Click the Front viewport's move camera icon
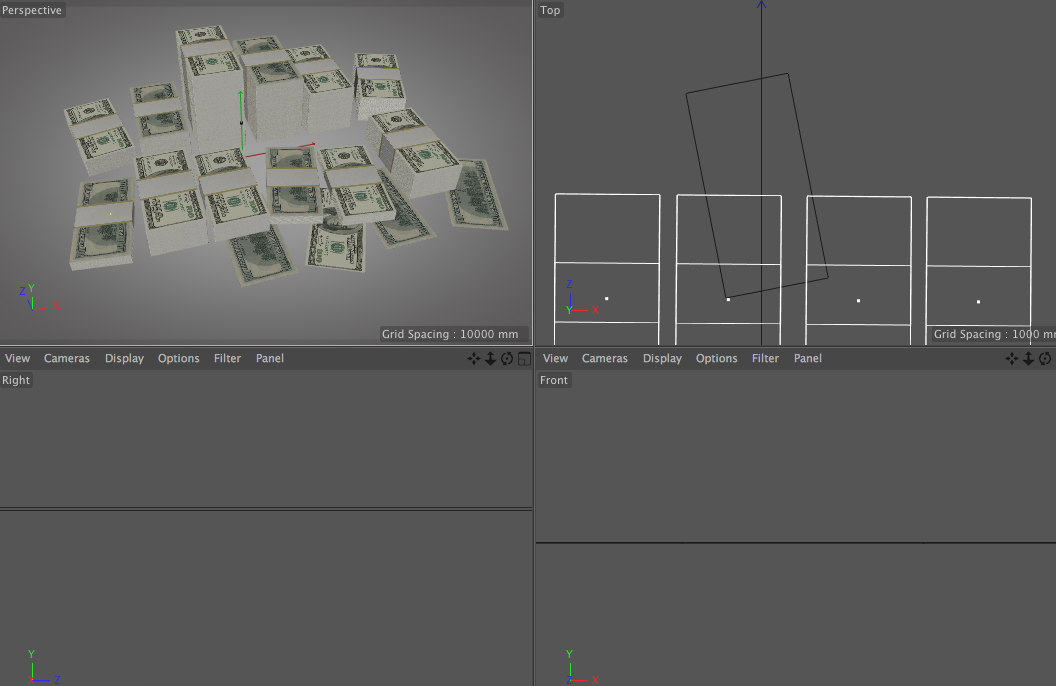The height and width of the screenshot is (686, 1056). [x=1012, y=359]
